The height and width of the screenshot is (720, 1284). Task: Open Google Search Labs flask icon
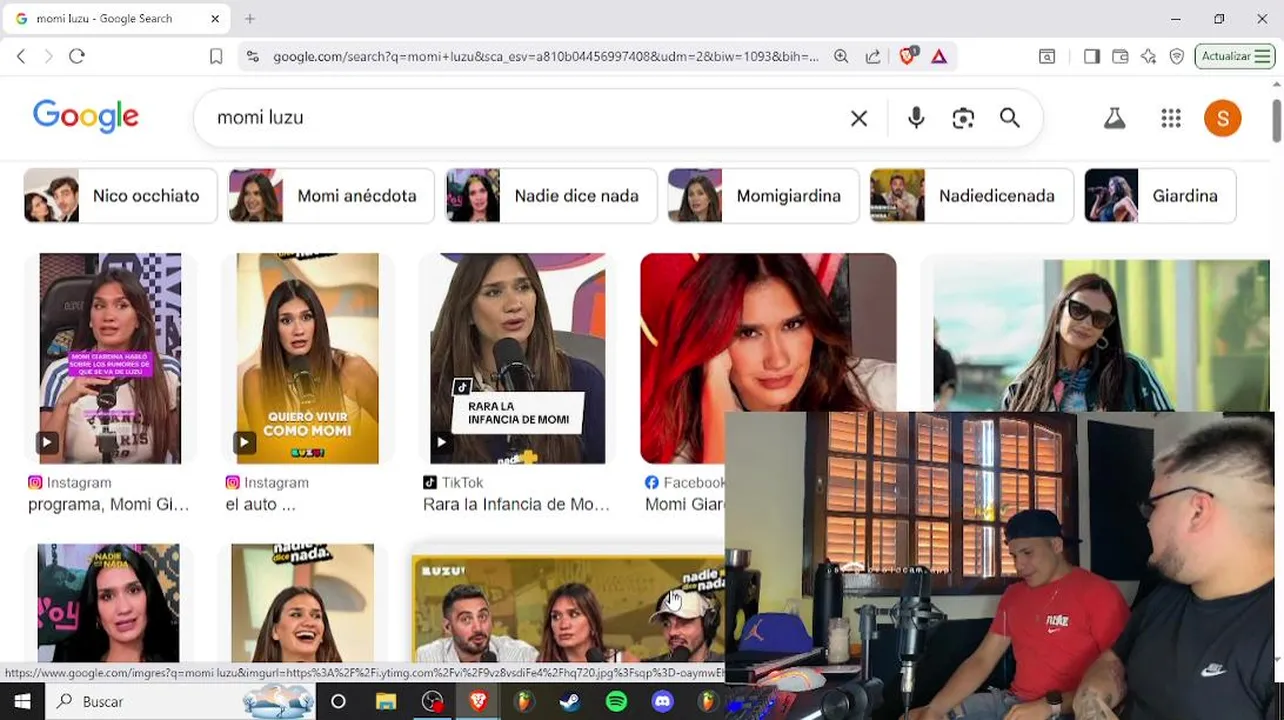click(1114, 118)
